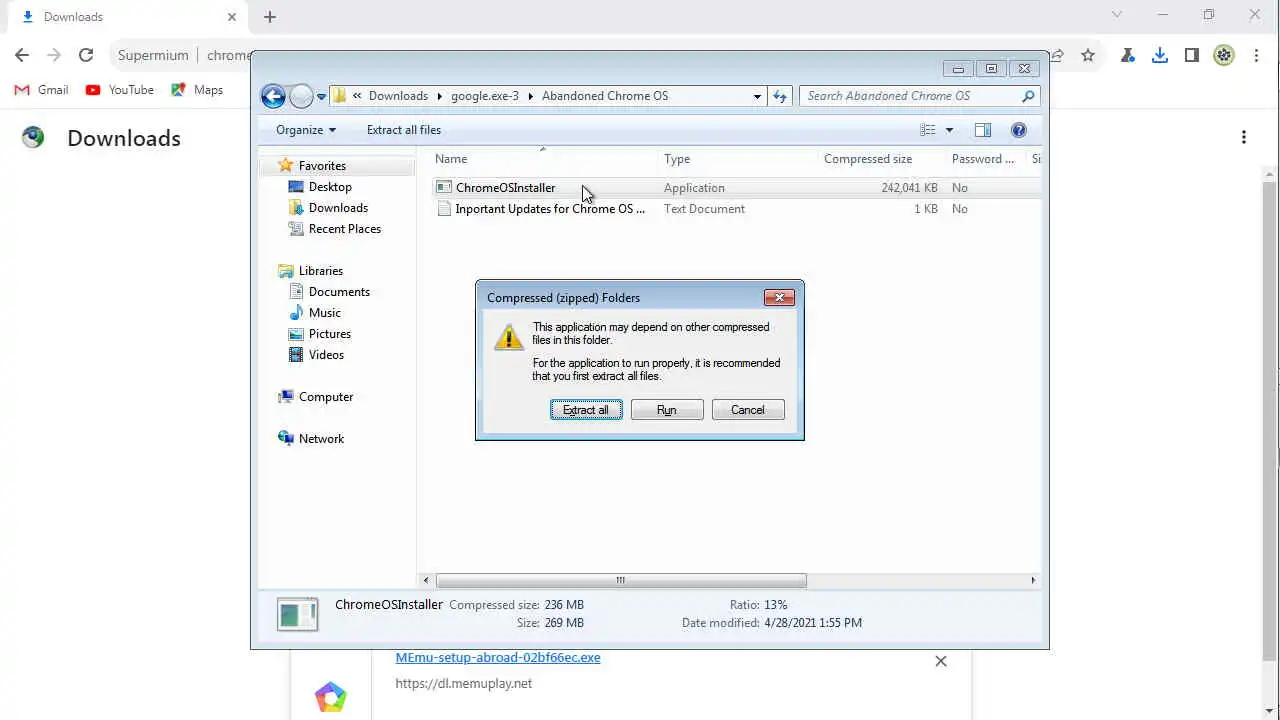Screen dimensions: 1280x720
Task: Click Extract all files in toolbar
Action: [x=404, y=130]
